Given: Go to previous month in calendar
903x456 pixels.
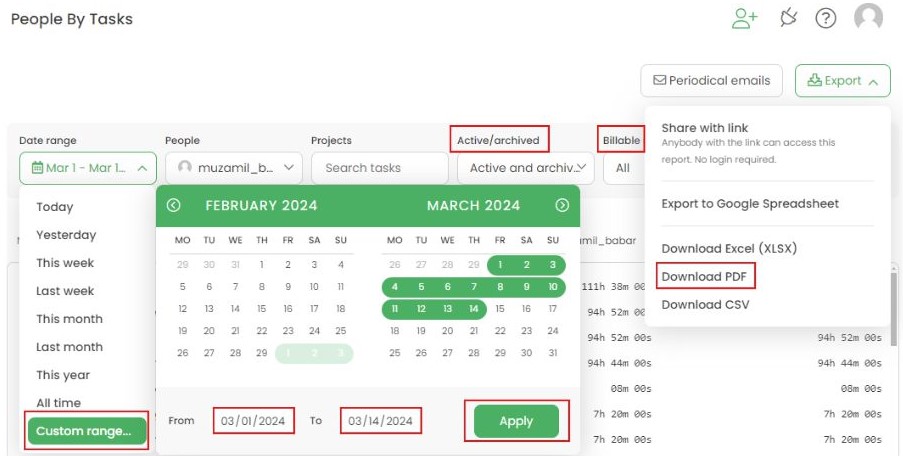Looking at the screenshot, I should pos(173,205).
